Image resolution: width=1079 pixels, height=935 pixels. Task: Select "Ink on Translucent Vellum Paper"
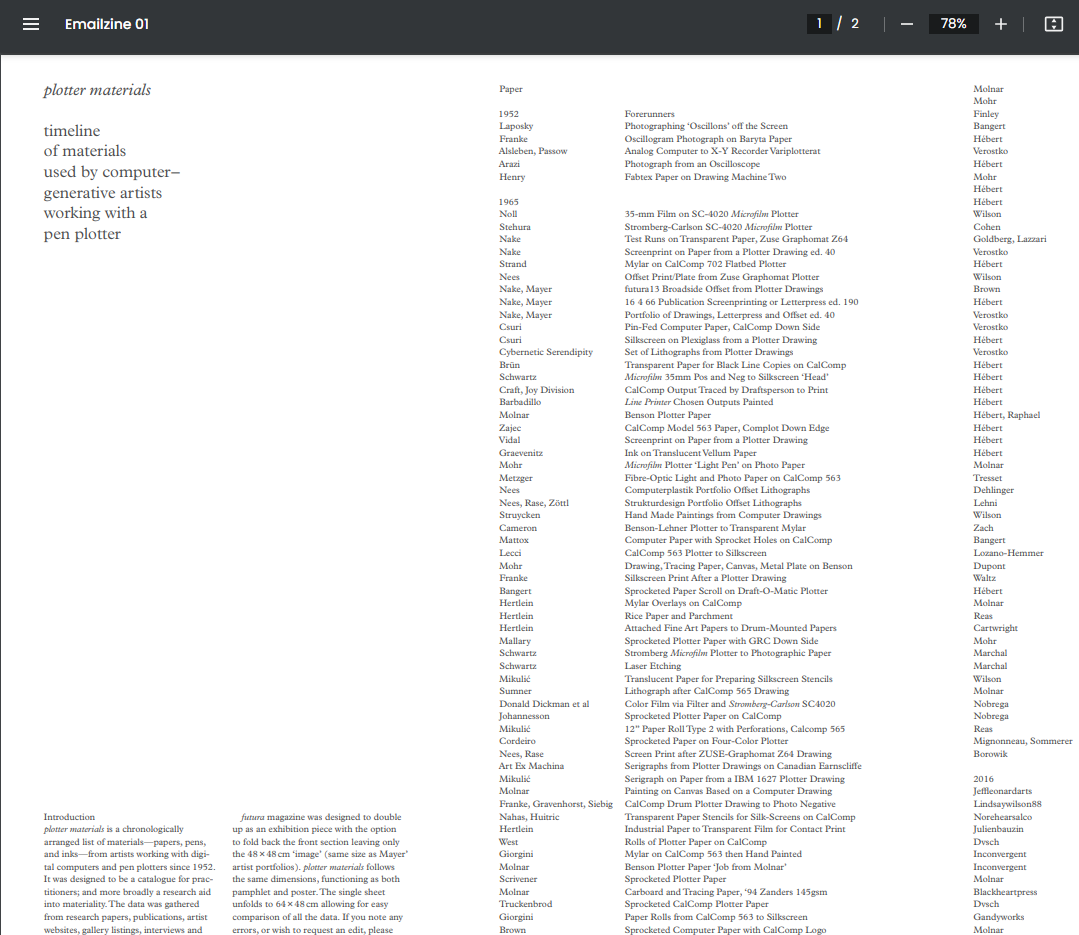click(x=690, y=453)
